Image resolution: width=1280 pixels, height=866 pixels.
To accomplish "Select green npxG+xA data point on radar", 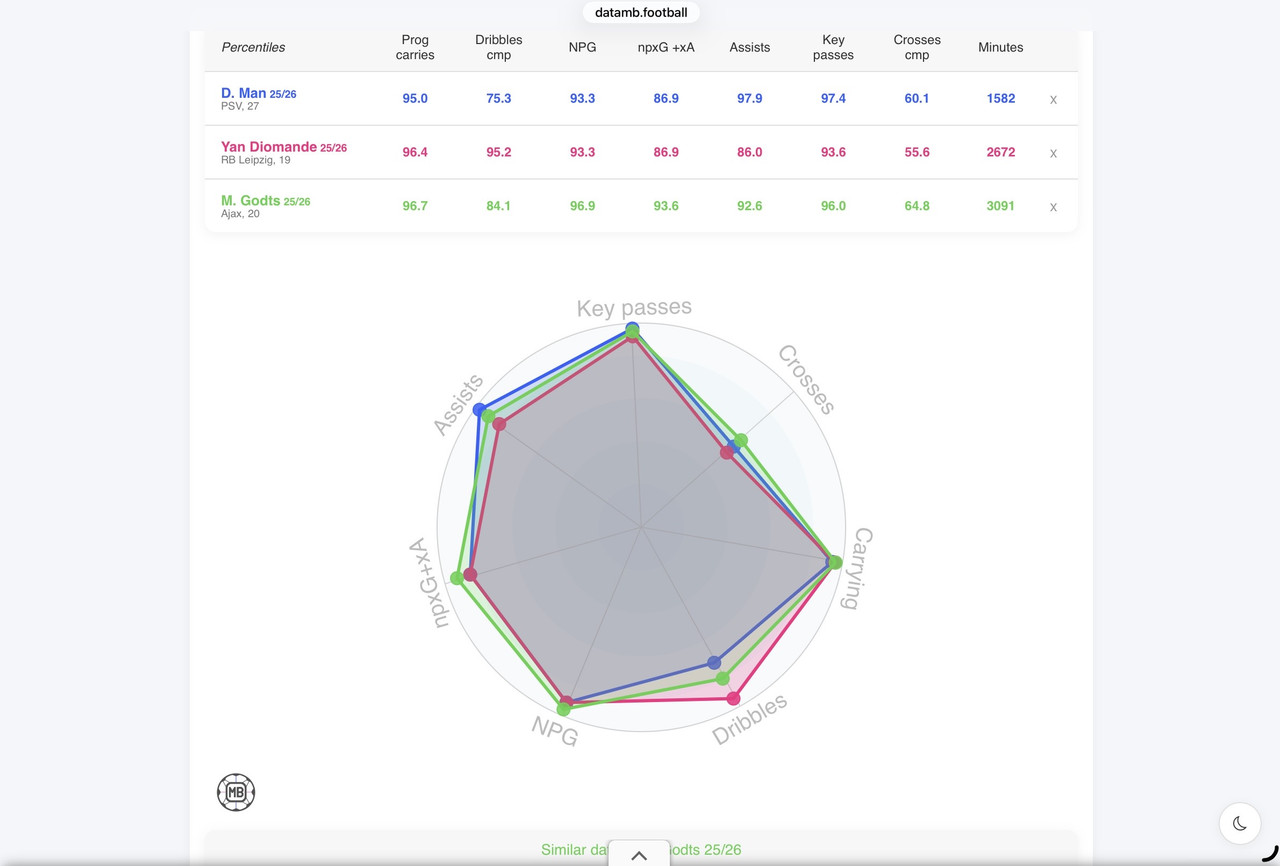I will tap(457, 578).
